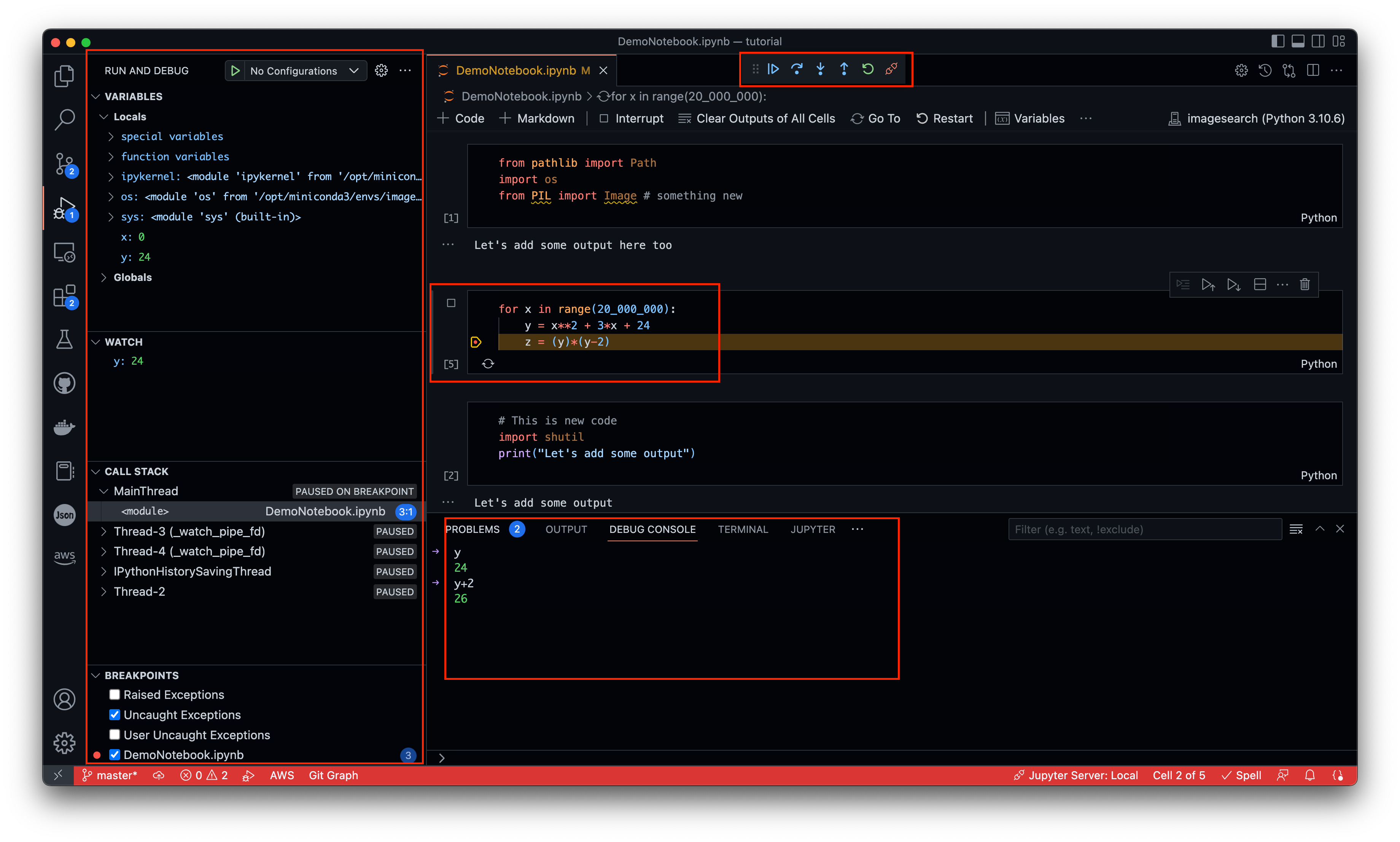Switch to the TERMINAL panel tab
Screen dimensions: 1400x842
pos(743,529)
